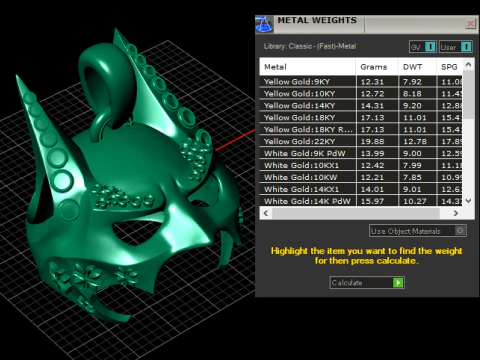Select the Yellow Gold:14KY row
Screen dimensions: 480x360
(x=361, y=106)
